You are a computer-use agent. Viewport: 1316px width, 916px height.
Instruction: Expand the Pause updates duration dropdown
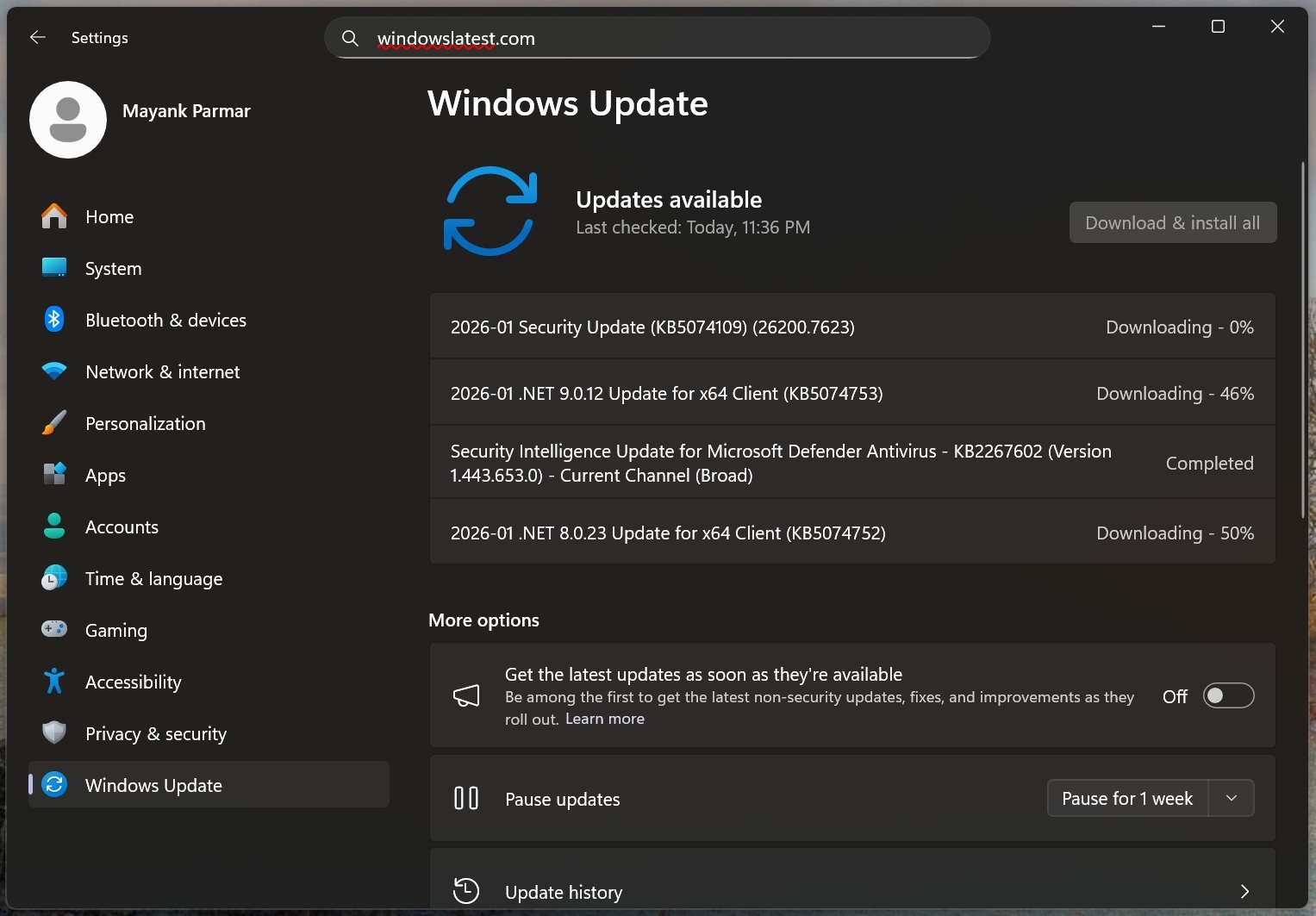(x=1231, y=798)
